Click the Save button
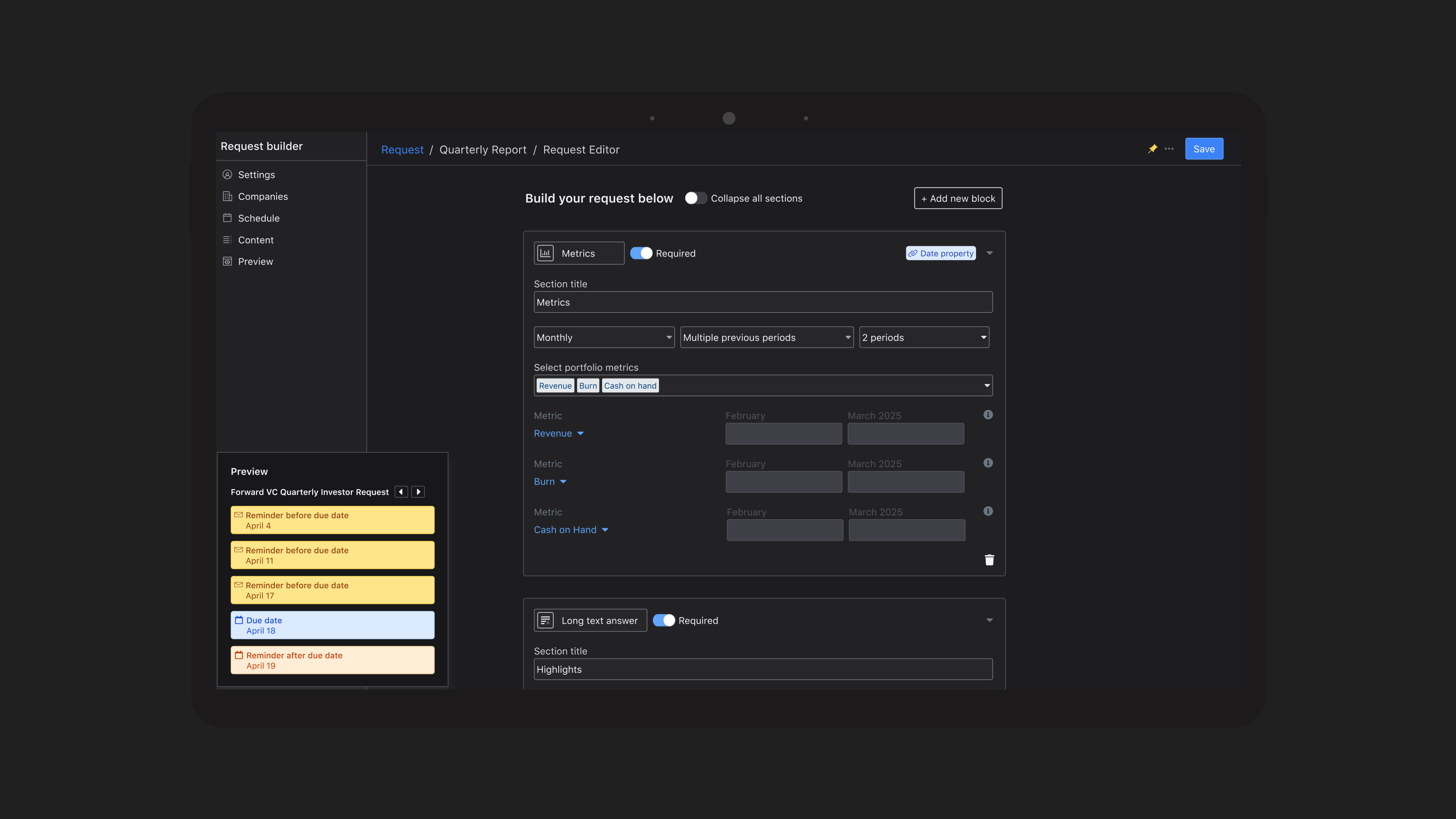 [1204, 149]
